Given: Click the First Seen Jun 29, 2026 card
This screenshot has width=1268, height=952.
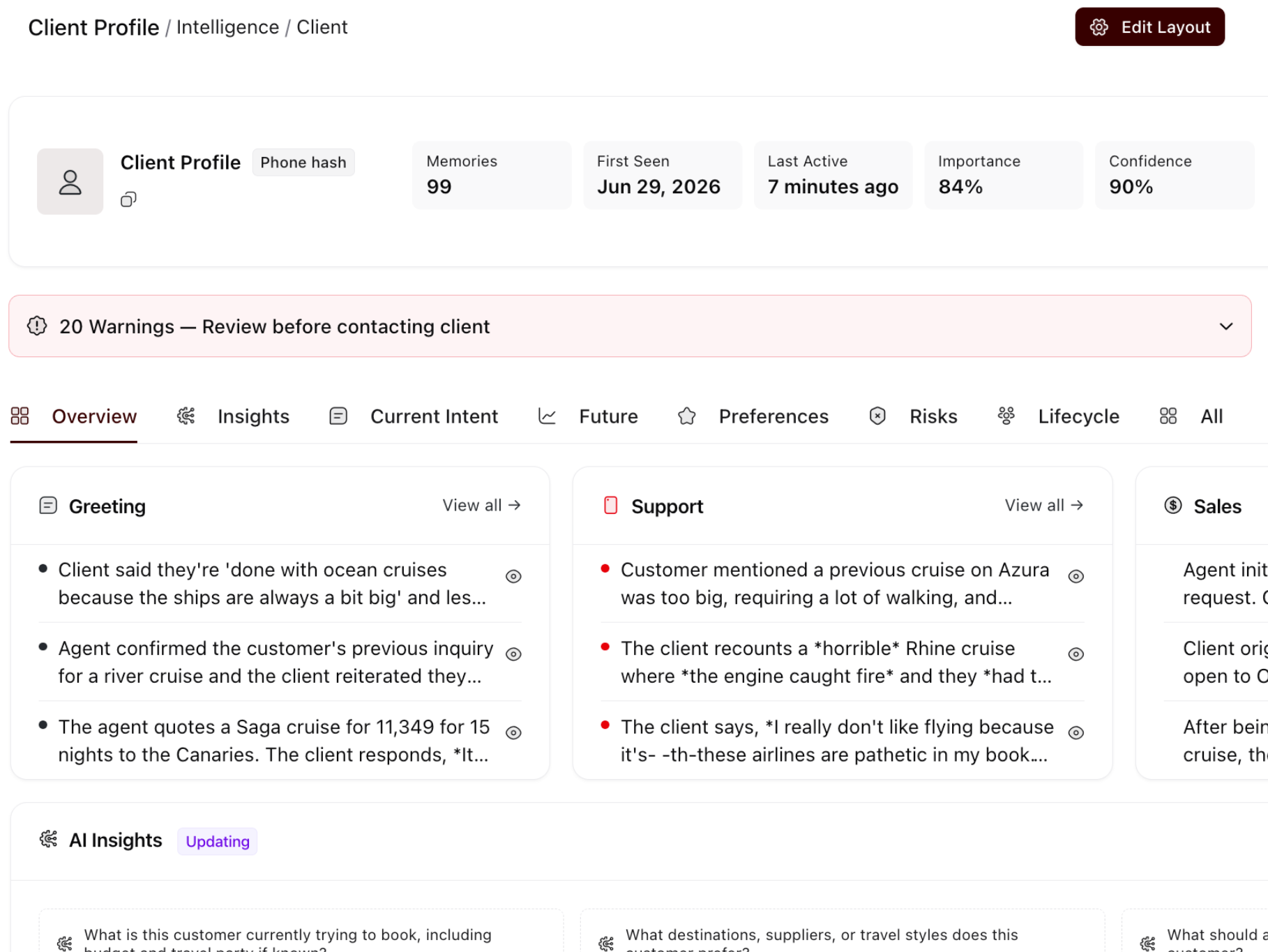Looking at the screenshot, I should coord(663,175).
